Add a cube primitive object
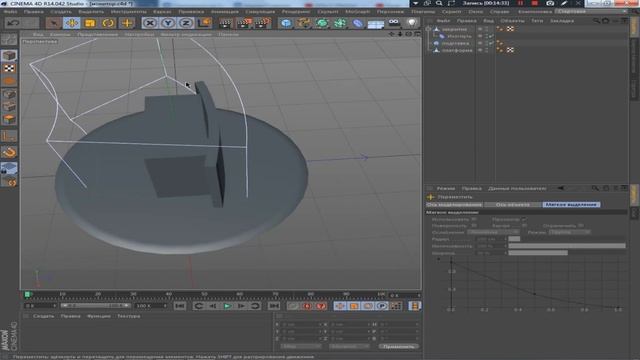The width and height of the screenshot is (640, 360). click(286, 23)
